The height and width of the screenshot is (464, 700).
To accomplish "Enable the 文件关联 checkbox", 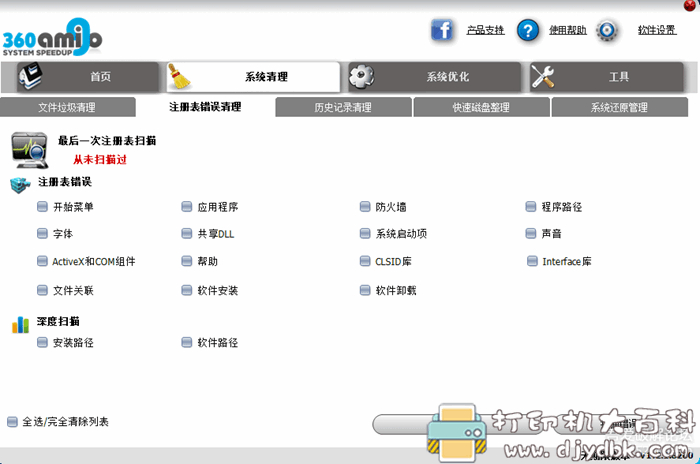I will [42, 291].
